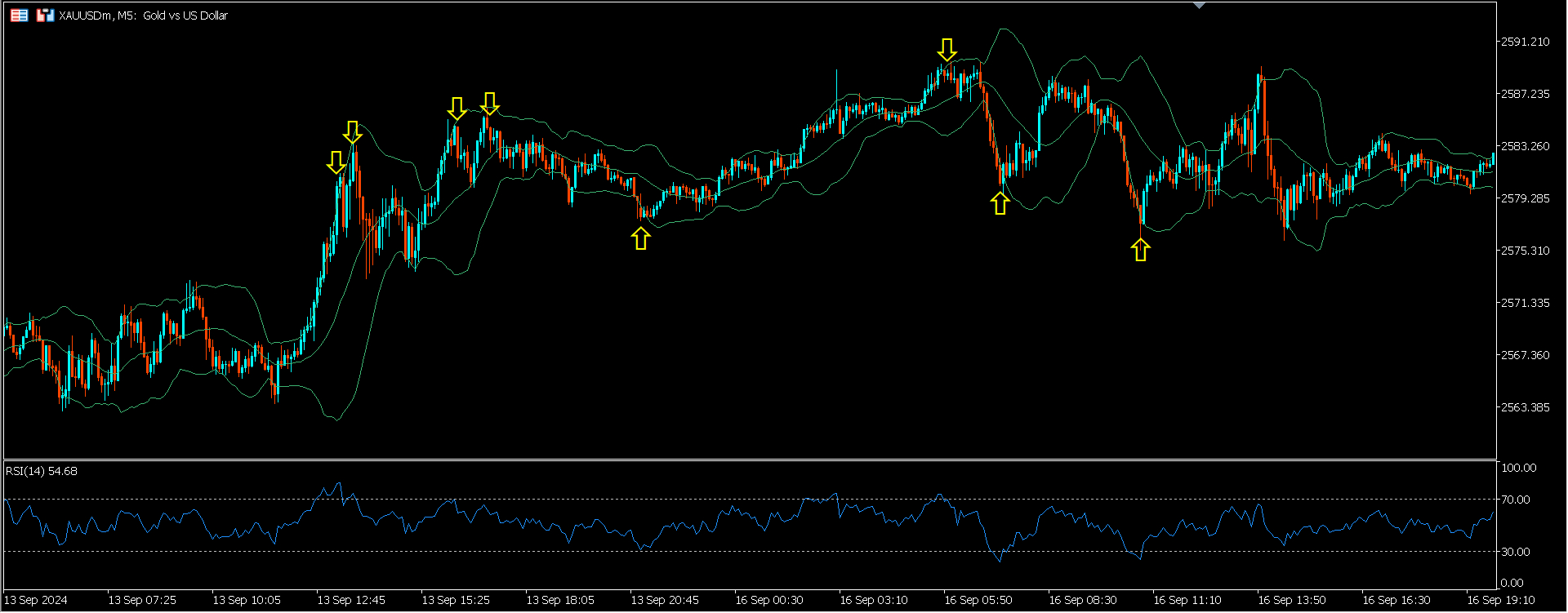Click the gray chart shift triangle at top
The width and height of the screenshot is (1568, 613).
(1199, 6)
